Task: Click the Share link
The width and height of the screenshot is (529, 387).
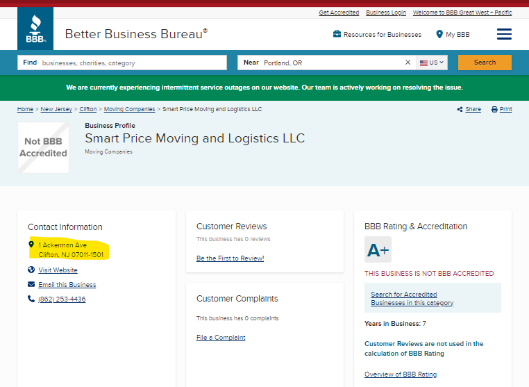Action: coord(473,109)
